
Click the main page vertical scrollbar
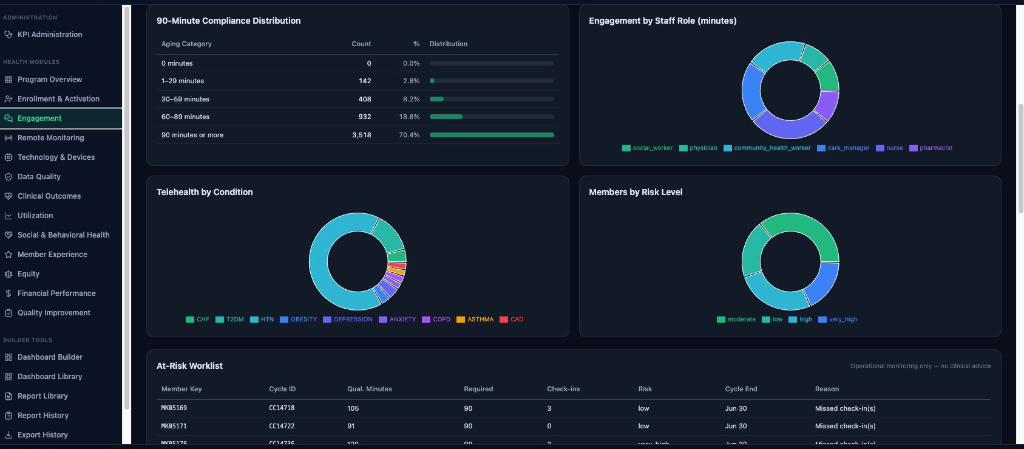(x=1020, y=158)
